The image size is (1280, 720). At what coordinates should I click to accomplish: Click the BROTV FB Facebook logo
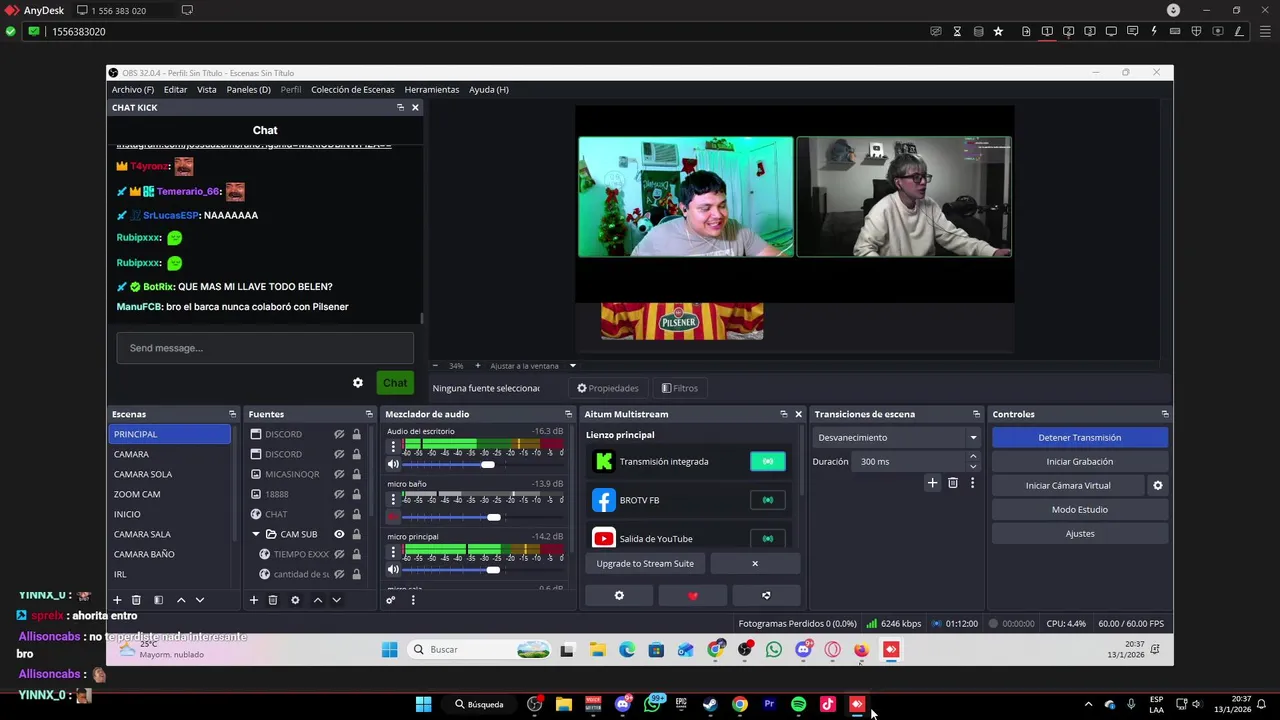(x=604, y=500)
